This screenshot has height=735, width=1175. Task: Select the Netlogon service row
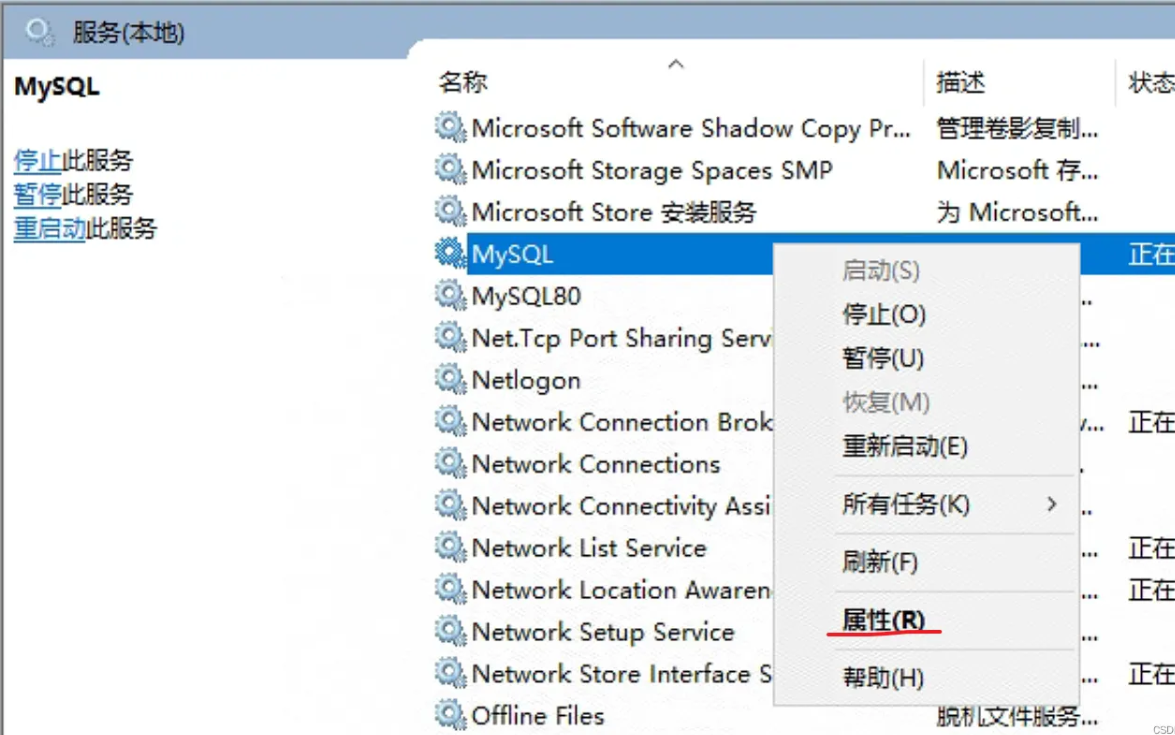coord(526,380)
